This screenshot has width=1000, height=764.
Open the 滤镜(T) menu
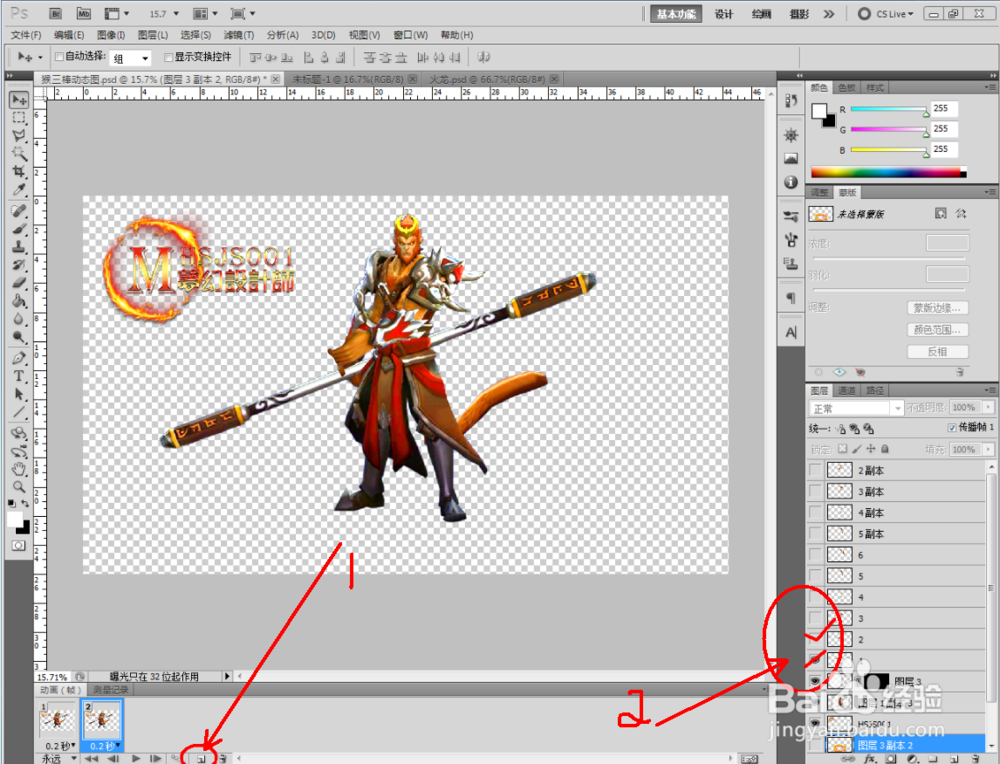point(239,35)
